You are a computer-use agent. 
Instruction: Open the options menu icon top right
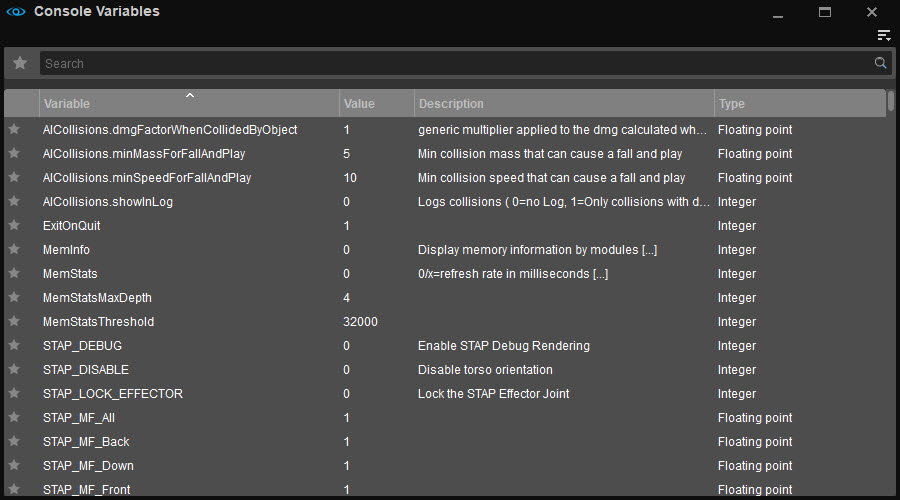pyautogui.click(x=884, y=36)
